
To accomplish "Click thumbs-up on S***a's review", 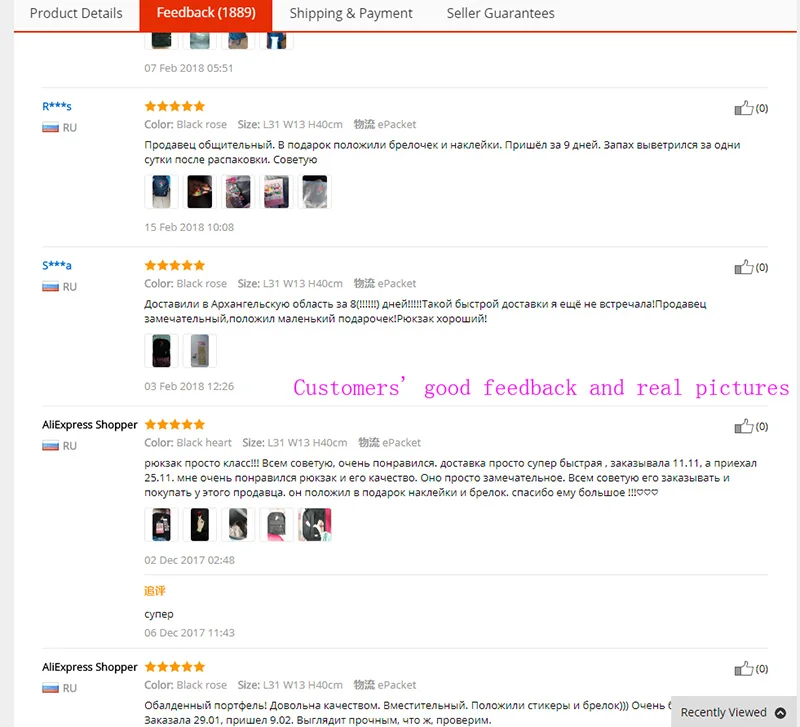I will tap(743, 267).
